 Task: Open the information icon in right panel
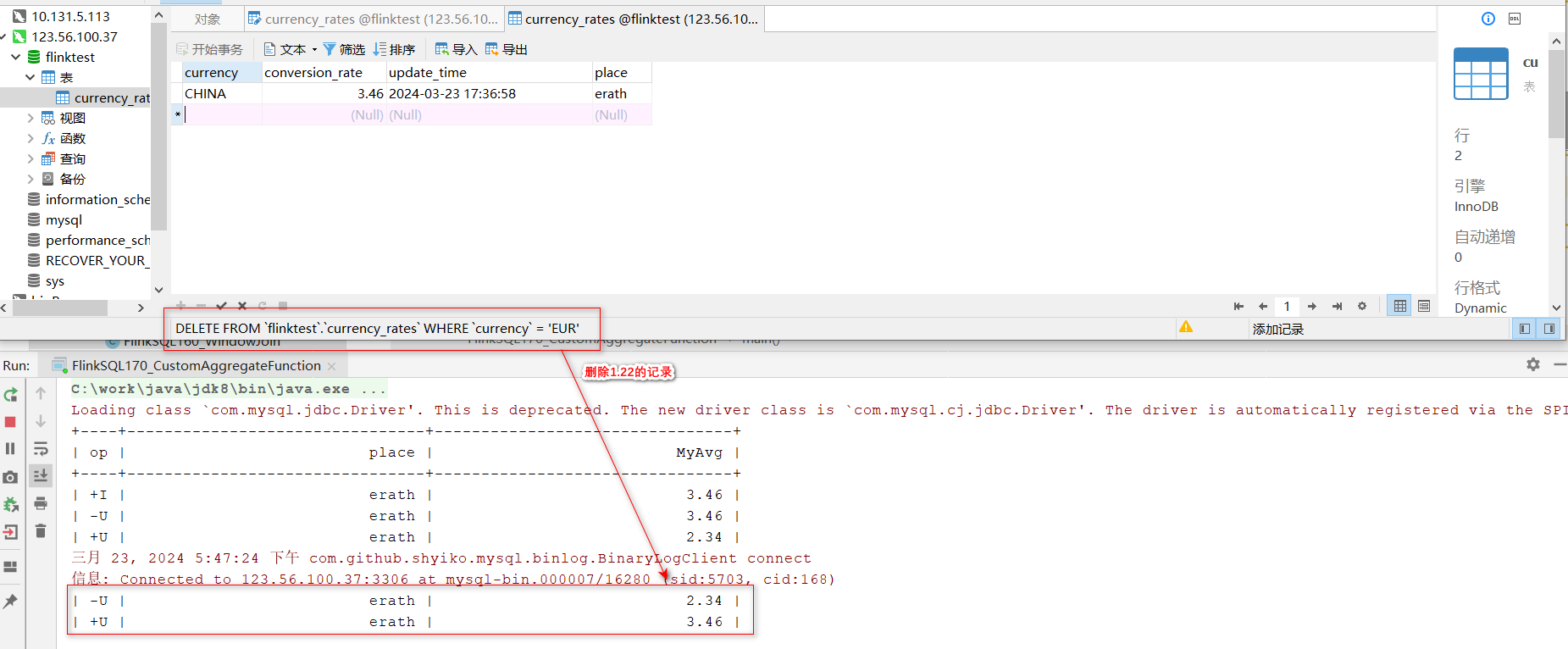[x=1488, y=19]
